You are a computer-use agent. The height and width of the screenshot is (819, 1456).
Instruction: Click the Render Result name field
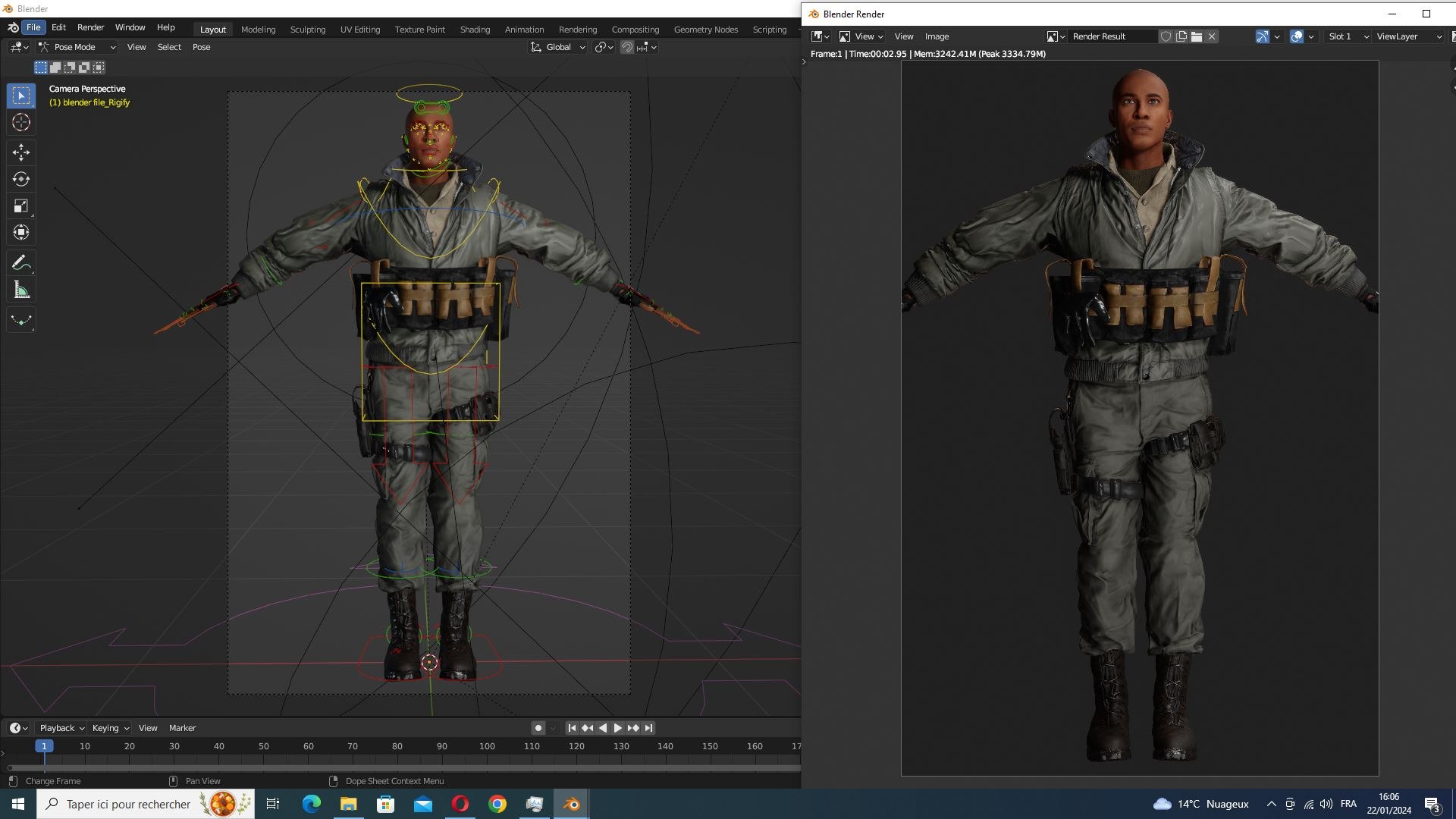coord(1112,36)
